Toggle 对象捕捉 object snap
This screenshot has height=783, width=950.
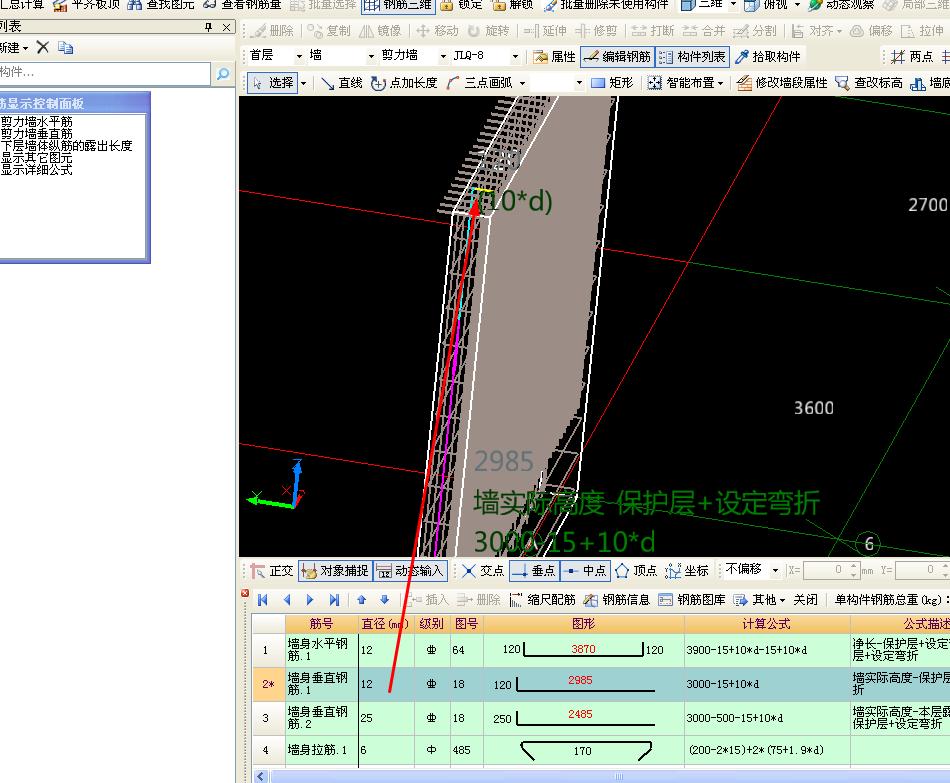[x=335, y=571]
